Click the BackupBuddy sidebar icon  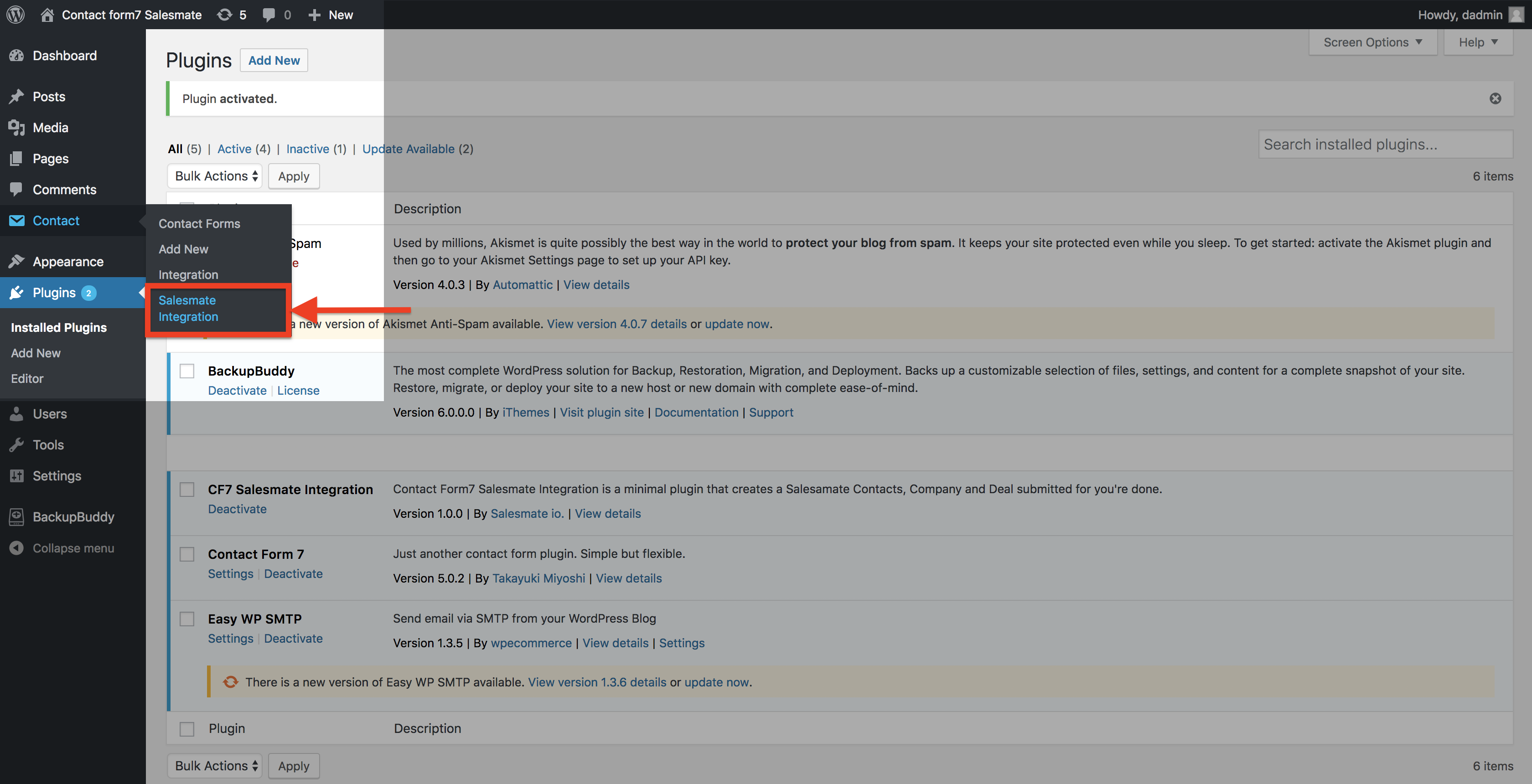pyautogui.click(x=17, y=516)
